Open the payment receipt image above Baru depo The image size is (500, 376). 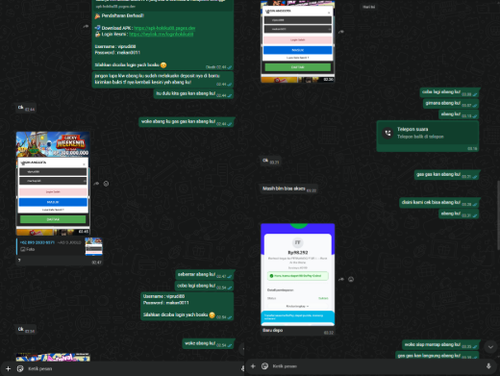[298, 274]
